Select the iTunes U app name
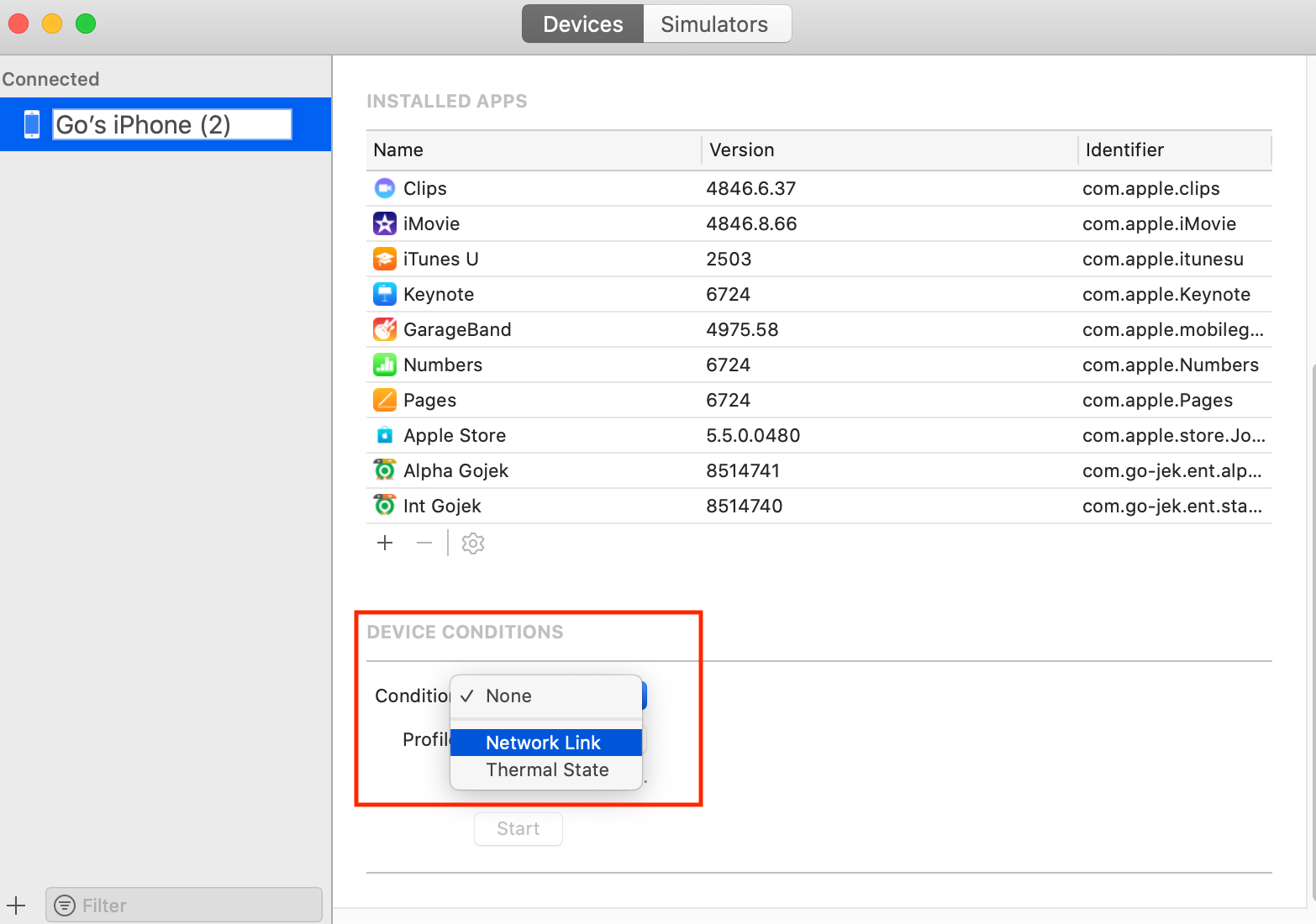The height and width of the screenshot is (924, 1316). coord(441,259)
